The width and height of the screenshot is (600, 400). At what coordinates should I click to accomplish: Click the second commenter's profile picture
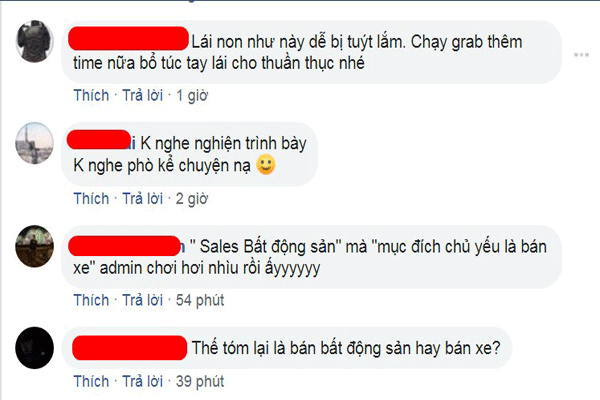pos(34,143)
